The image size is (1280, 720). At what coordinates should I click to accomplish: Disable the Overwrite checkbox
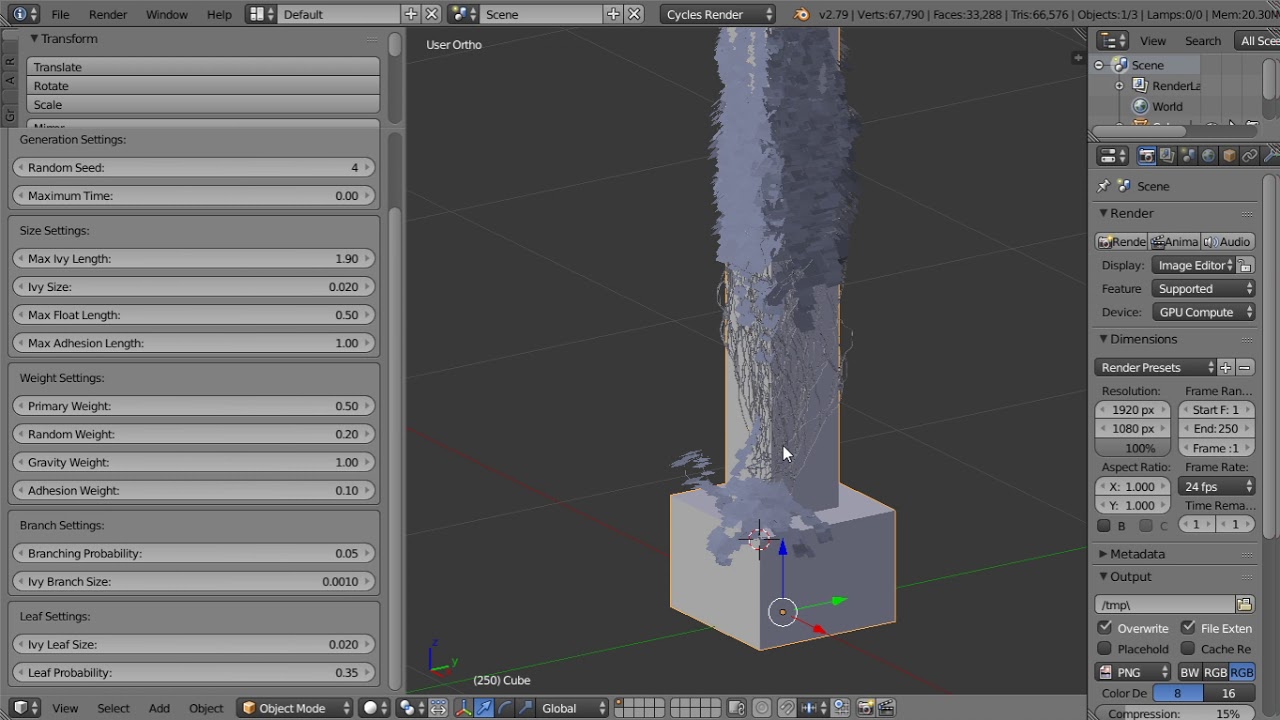pyautogui.click(x=1105, y=628)
